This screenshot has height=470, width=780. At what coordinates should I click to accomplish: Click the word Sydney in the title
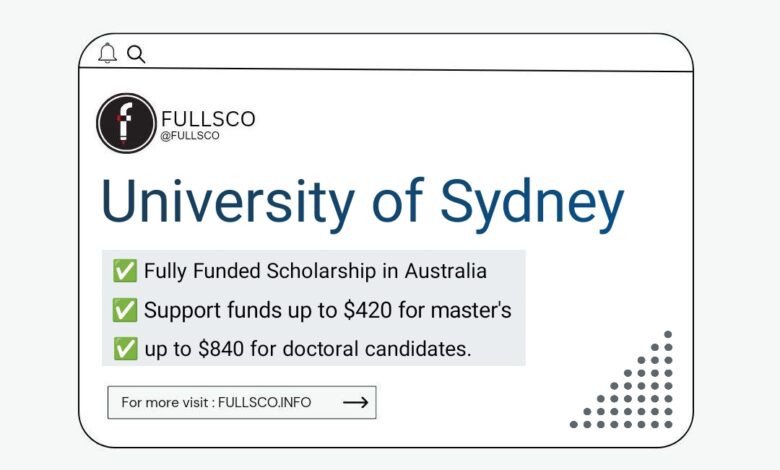(532, 205)
